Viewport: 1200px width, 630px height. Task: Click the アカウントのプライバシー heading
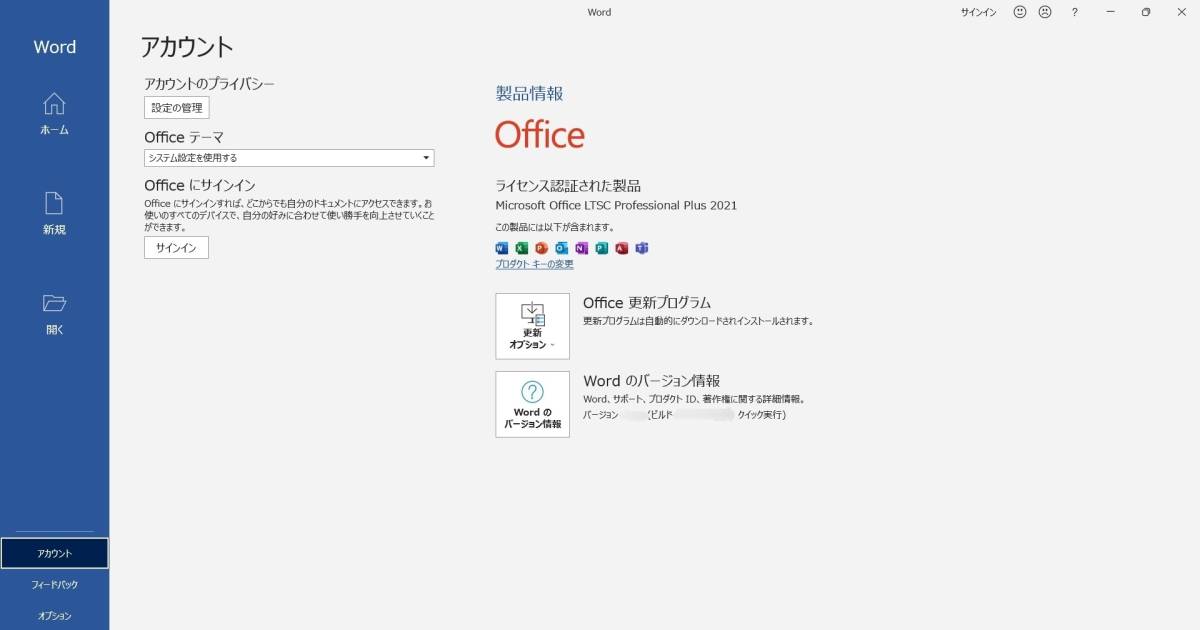[209, 84]
